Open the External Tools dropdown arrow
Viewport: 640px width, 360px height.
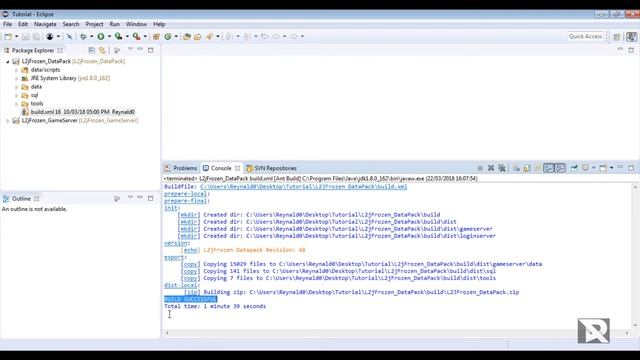click(x=145, y=36)
